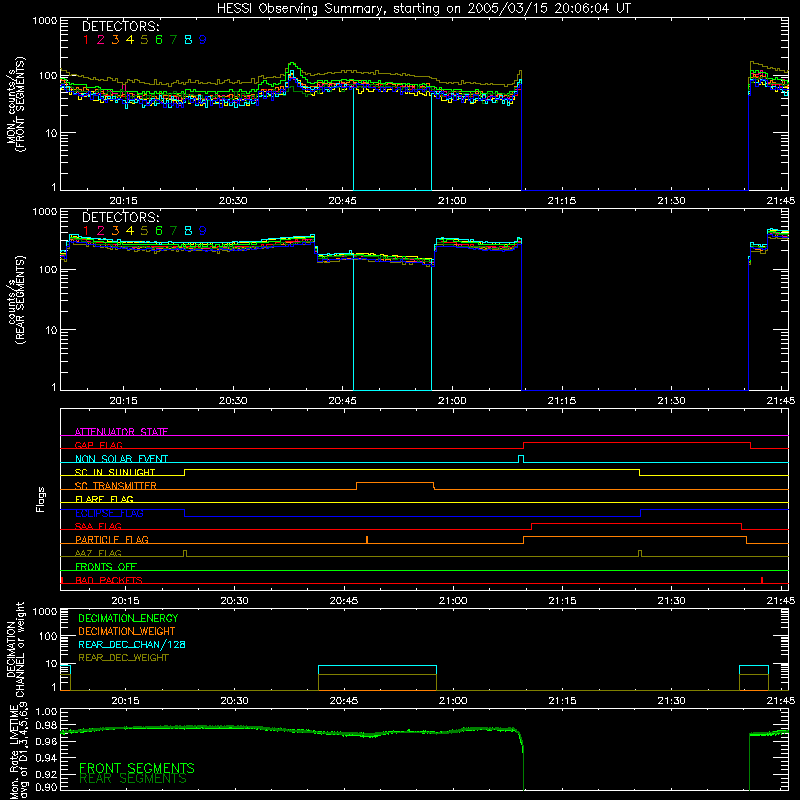The image size is (800, 800).
Task: Pick red detector 1 in rear segments legend
Action: (86, 231)
